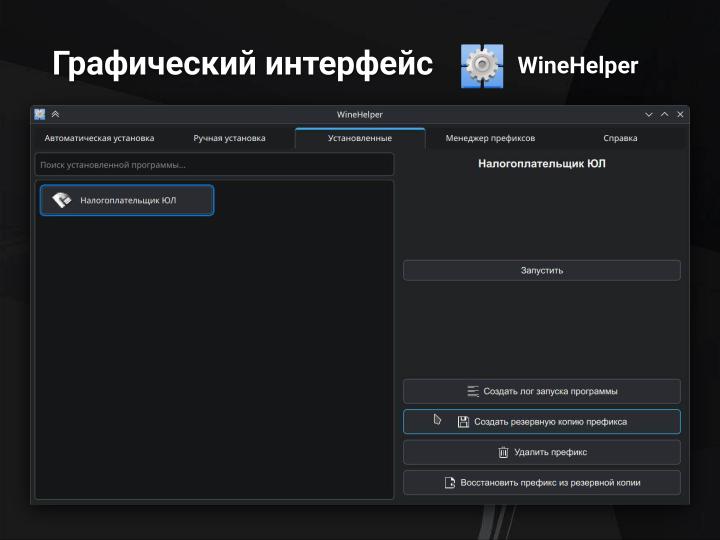Open the Автоматическая установка tab
Screen dimensions: 720x540
[x=99, y=138]
